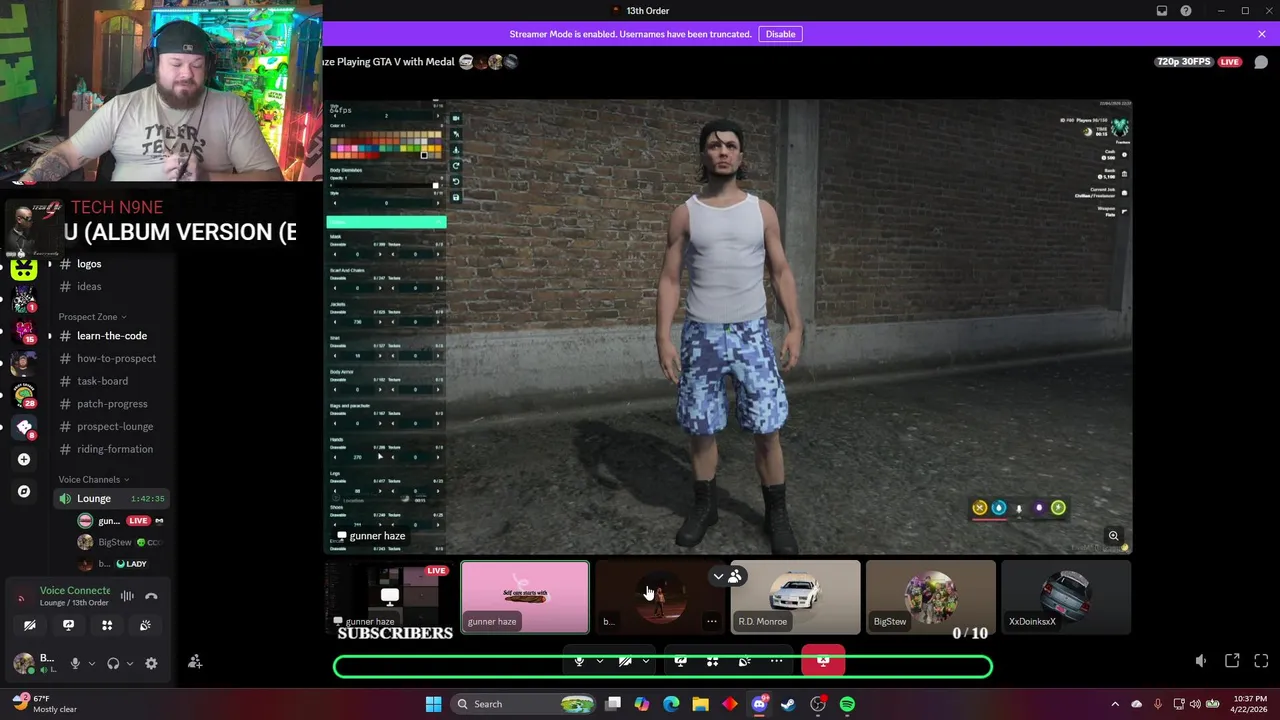The height and width of the screenshot is (720, 1280).
Task: Select R.D. Monroe participant tile
Action: click(x=795, y=597)
